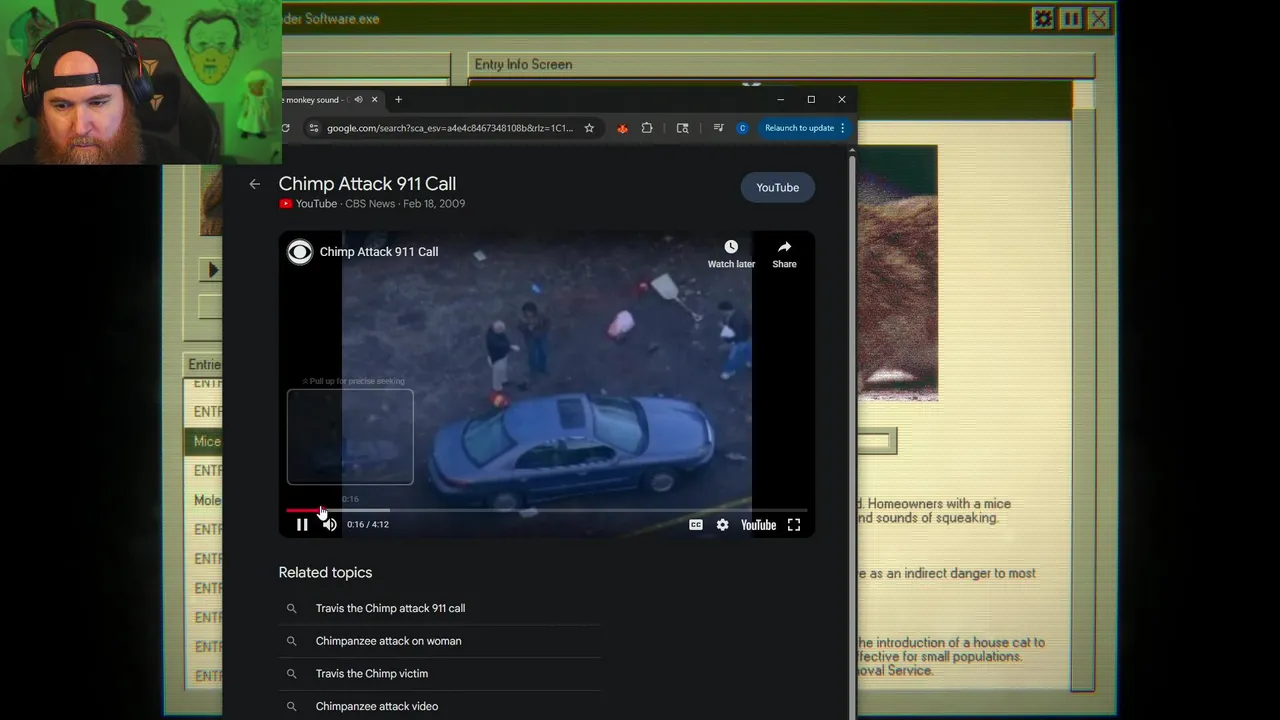Search 'Travis the Chimp victim' topic

coord(371,674)
